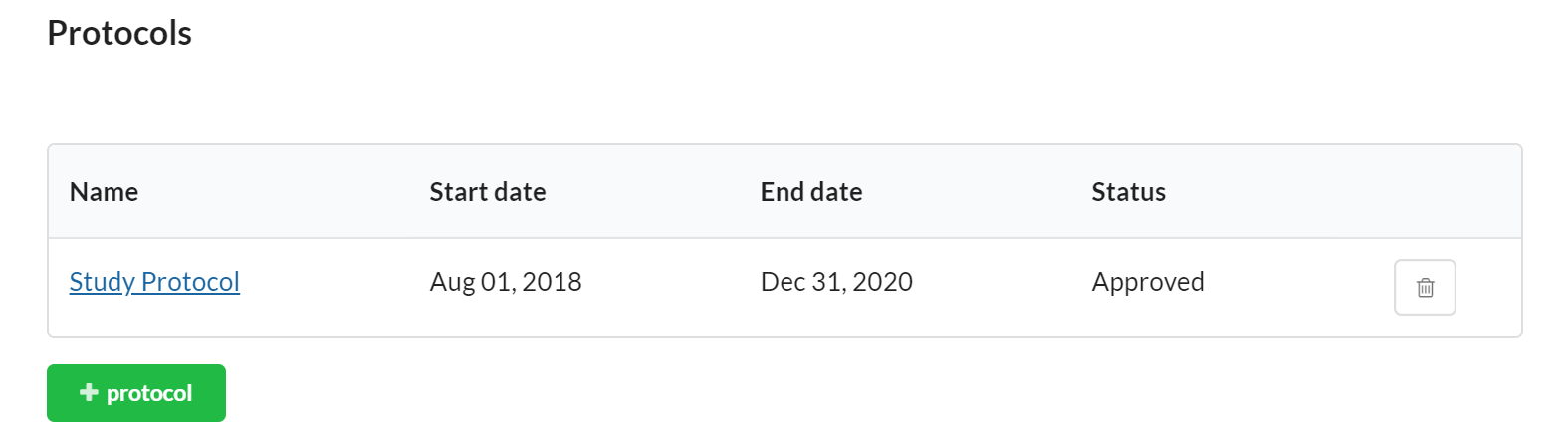Delete the Study Protocol row via trash icon

[1425, 288]
